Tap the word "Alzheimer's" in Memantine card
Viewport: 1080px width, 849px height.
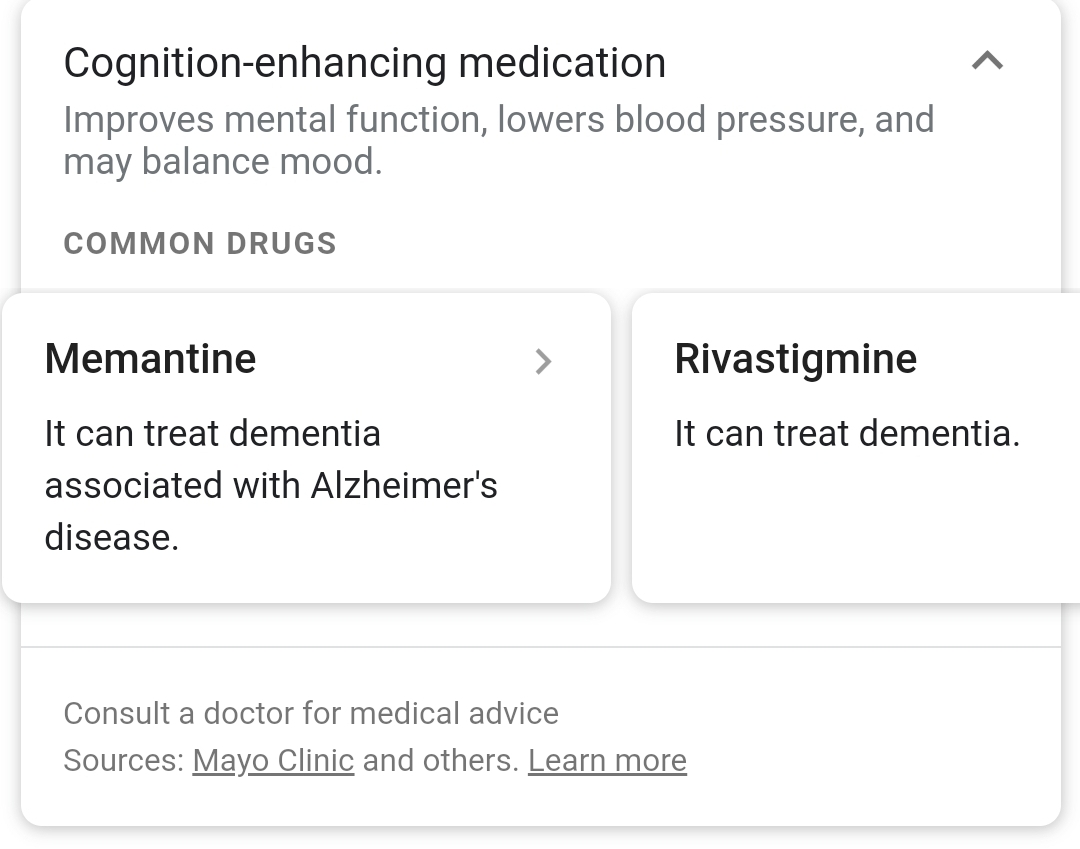(404, 486)
